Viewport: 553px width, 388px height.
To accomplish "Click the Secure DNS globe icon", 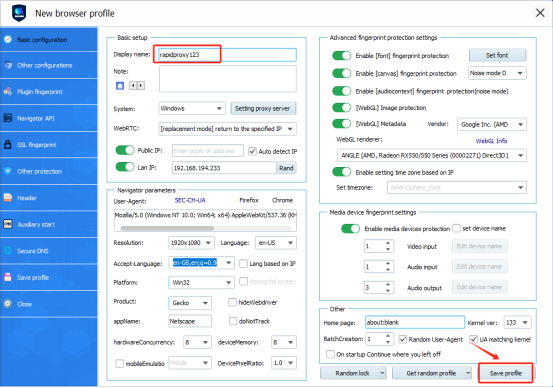I will [8, 251].
